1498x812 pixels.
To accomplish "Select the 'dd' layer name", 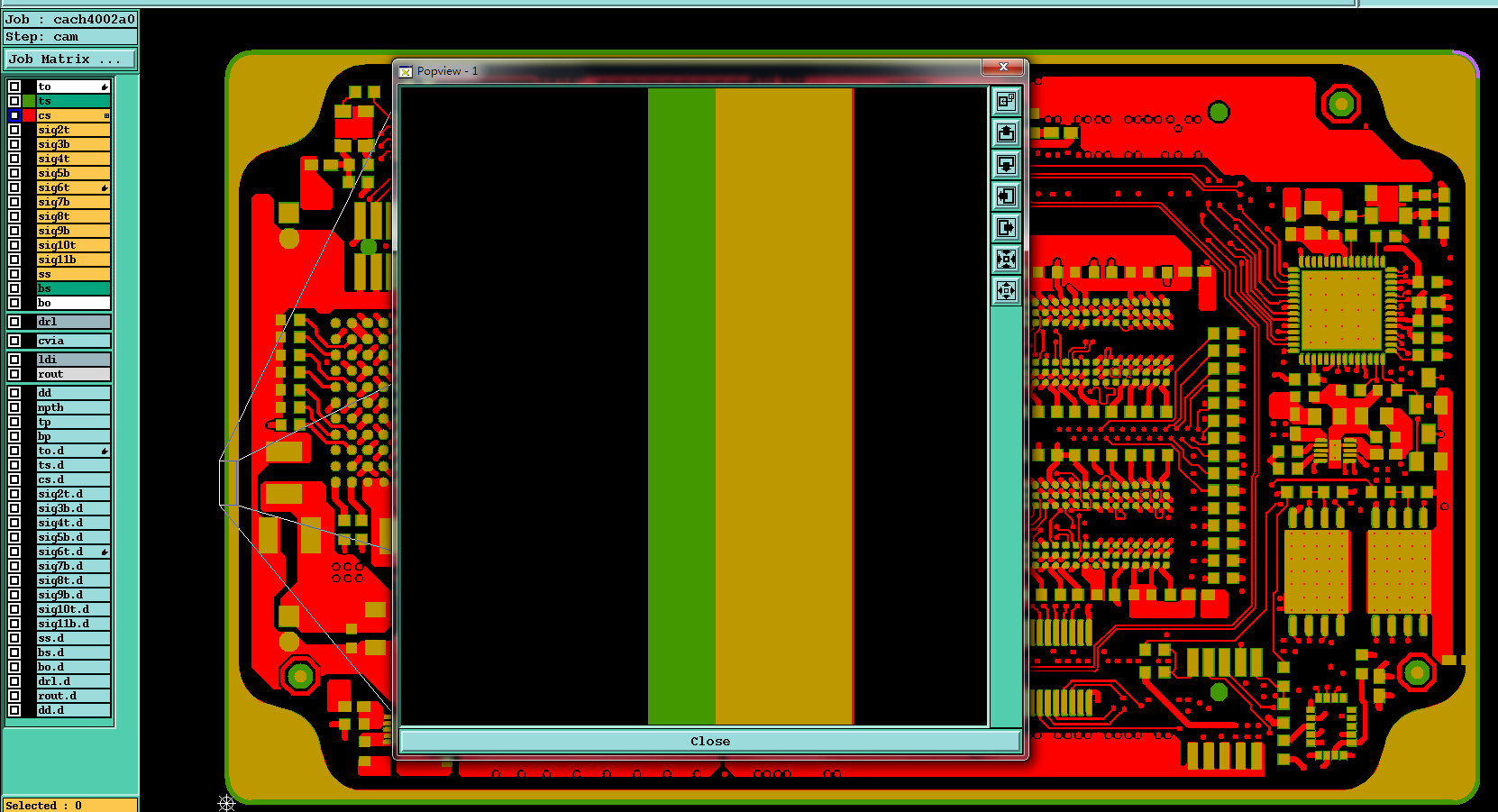I will pos(73,393).
